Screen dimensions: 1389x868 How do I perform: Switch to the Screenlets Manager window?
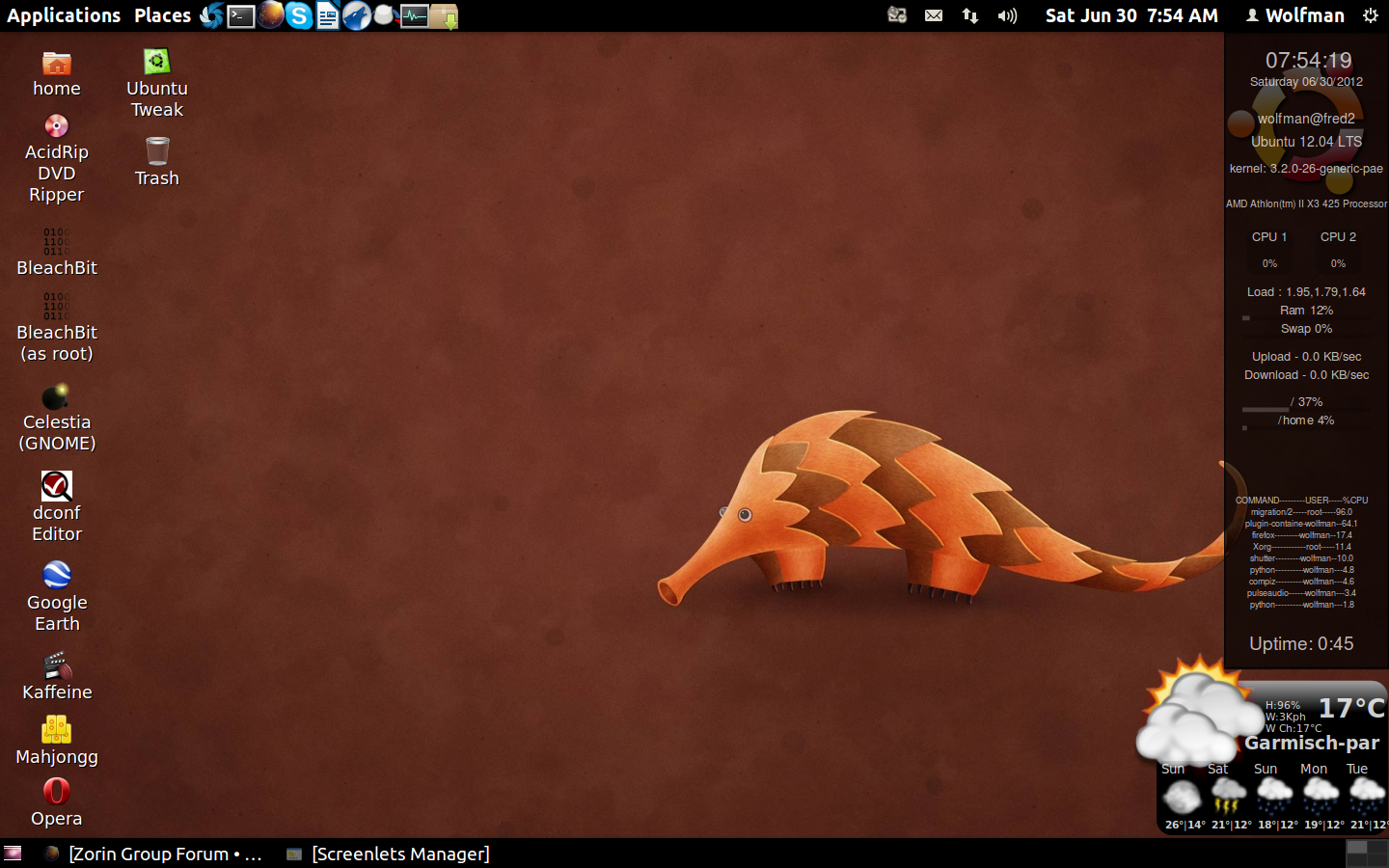[389, 854]
